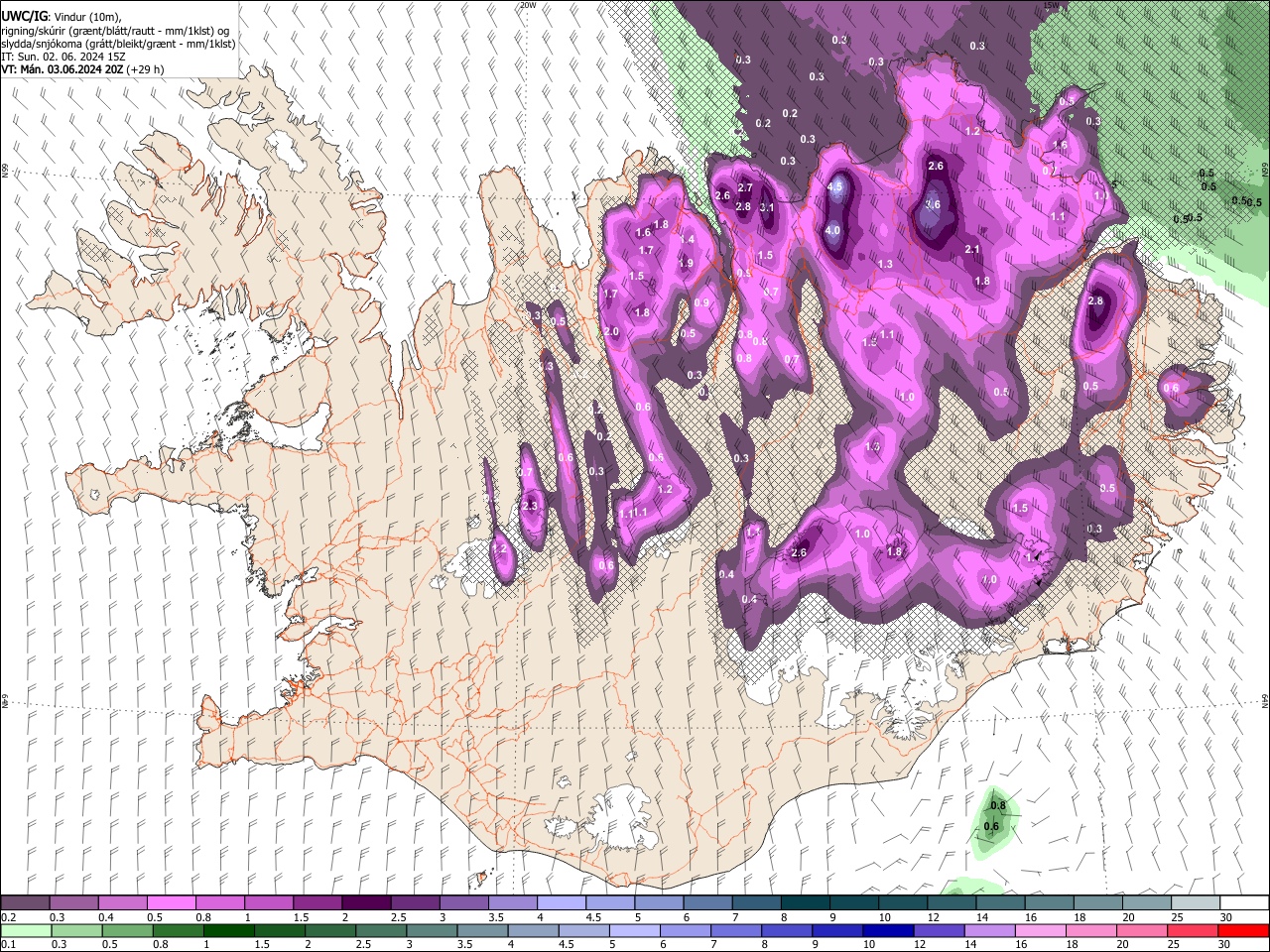Pick the light lavender swatch labeled 4 in the upper legend row
1270x952 pixels.
[x=562, y=902]
